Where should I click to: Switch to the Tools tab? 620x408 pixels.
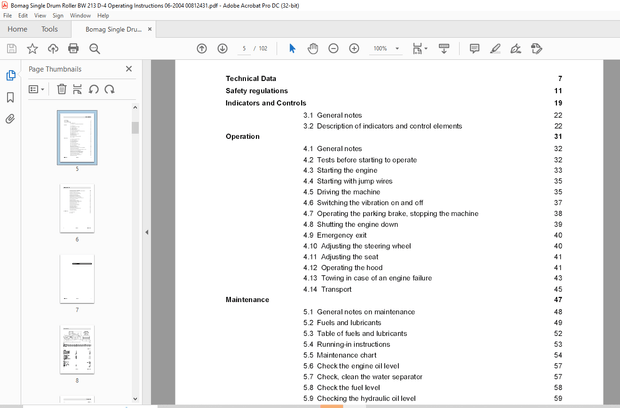pos(49,29)
